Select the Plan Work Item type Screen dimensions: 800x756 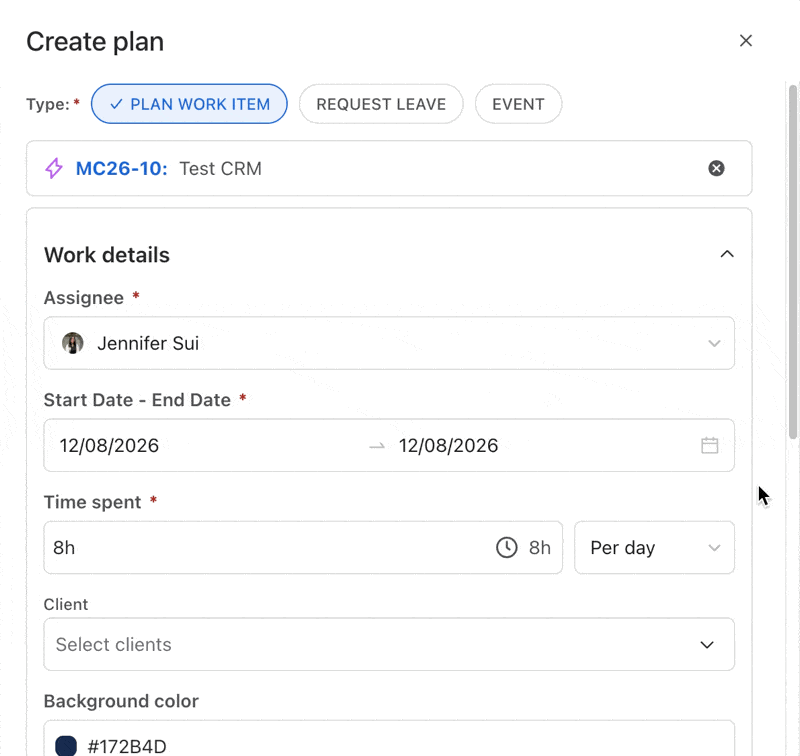[189, 104]
